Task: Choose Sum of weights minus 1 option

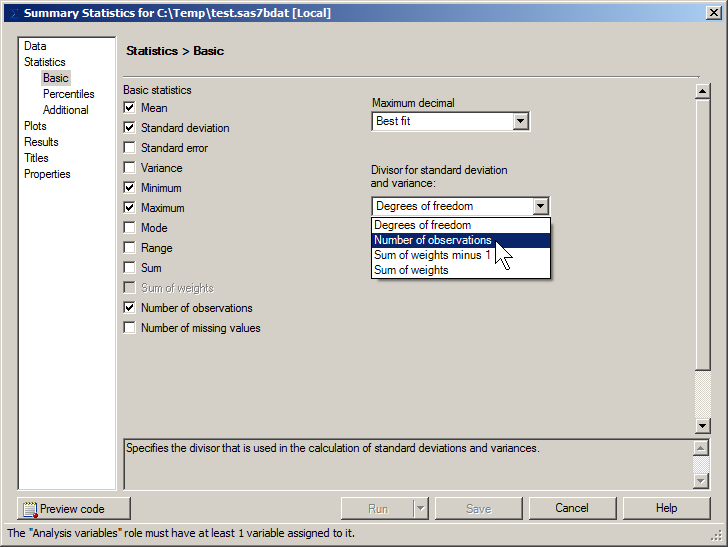Action: coord(461,255)
